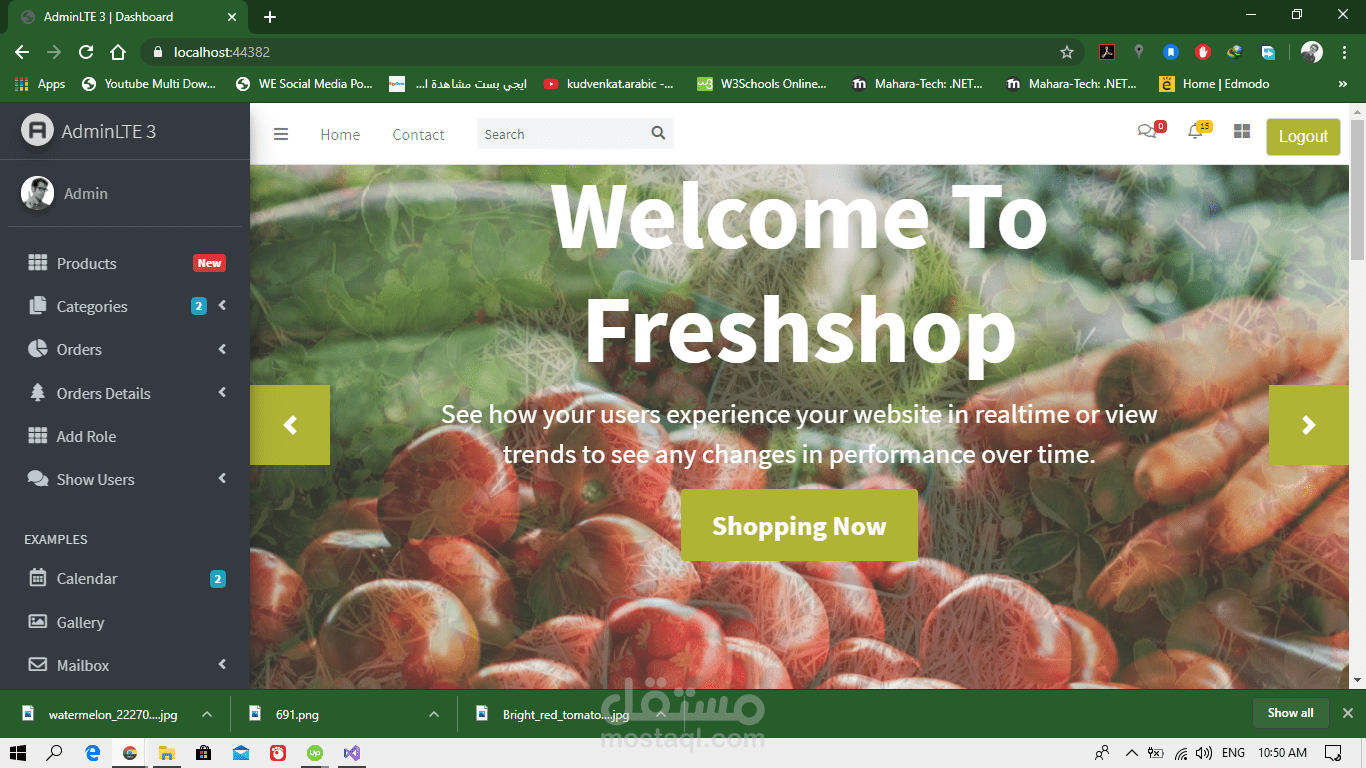This screenshot has width=1366, height=768.
Task: Open the Add Role sidebar item
Action: point(126,436)
